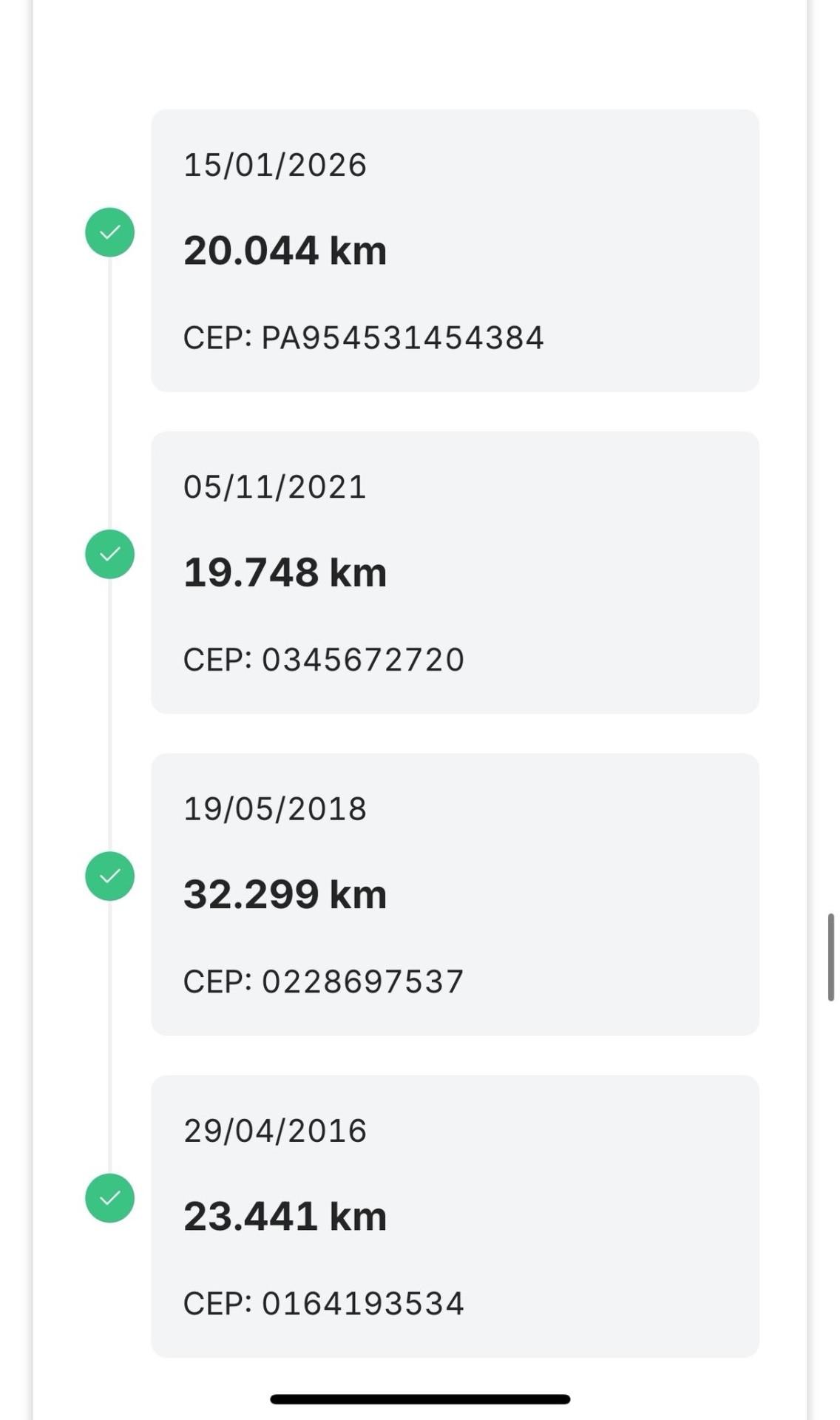Viewport: 840px width, 1420px height.
Task: Click the vertical scrollbar thumb on right edge
Action: pyautogui.click(x=831, y=957)
